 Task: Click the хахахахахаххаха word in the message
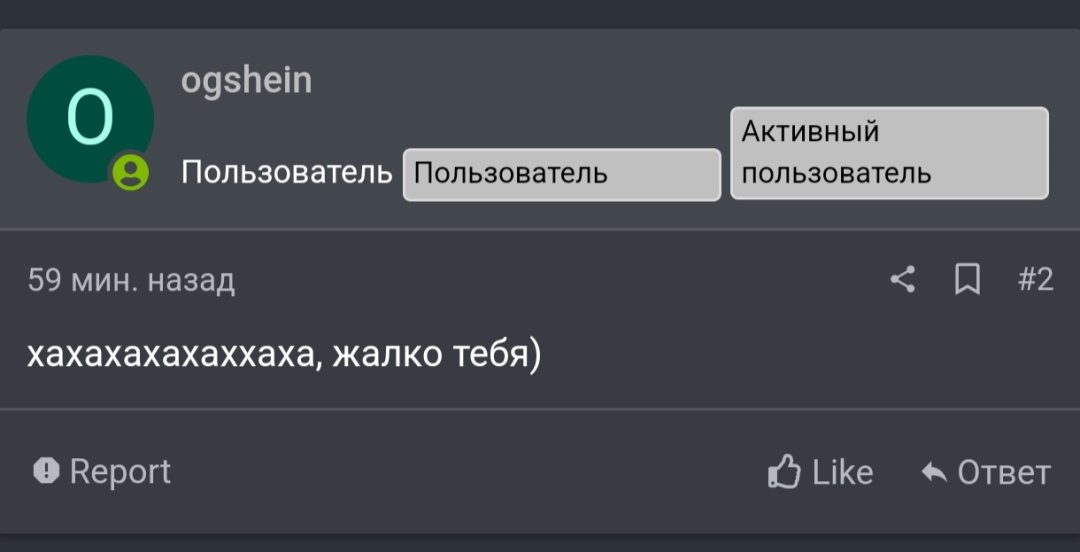point(171,356)
